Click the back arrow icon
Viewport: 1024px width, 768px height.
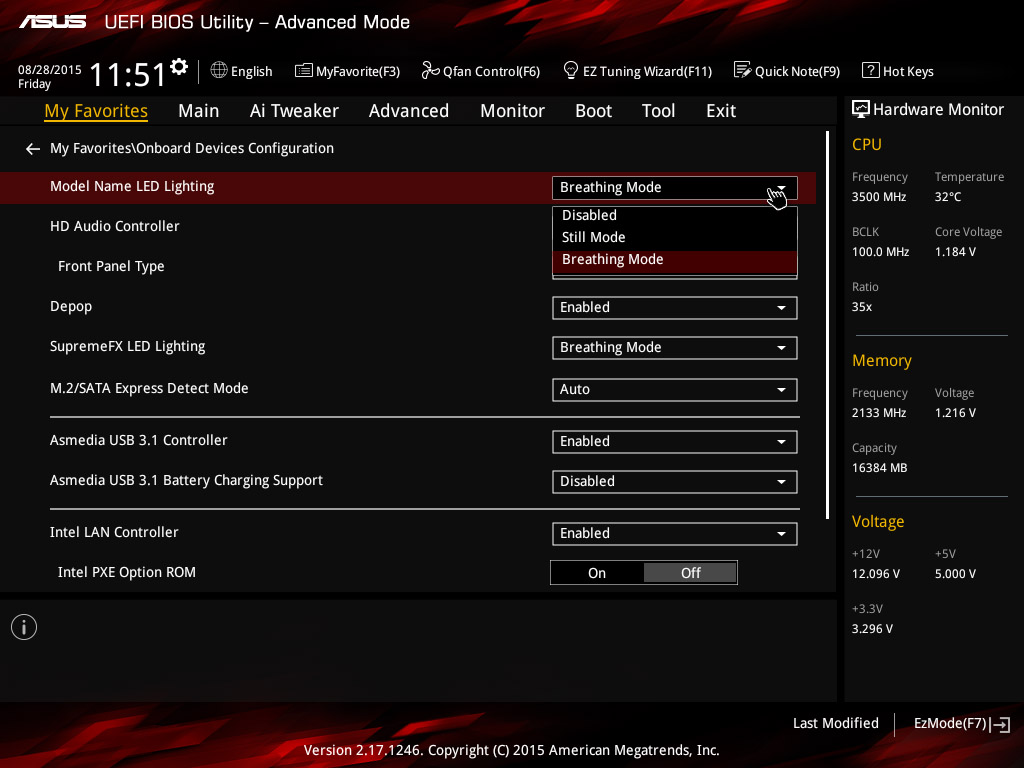coord(33,149)
